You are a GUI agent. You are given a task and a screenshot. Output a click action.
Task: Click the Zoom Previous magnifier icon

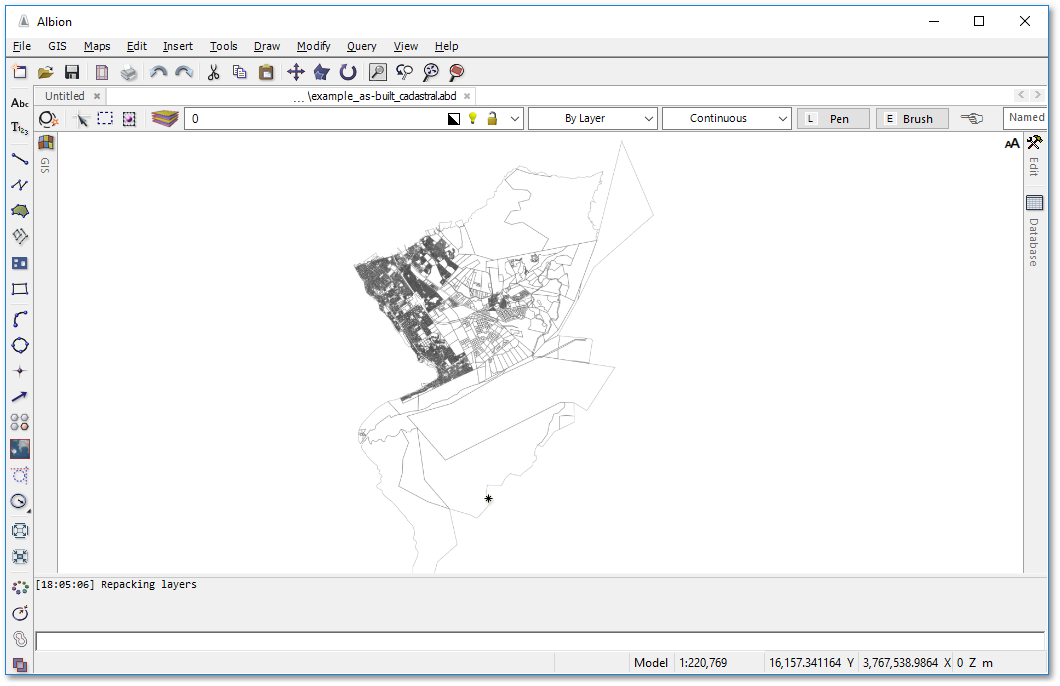pos(404,72)
